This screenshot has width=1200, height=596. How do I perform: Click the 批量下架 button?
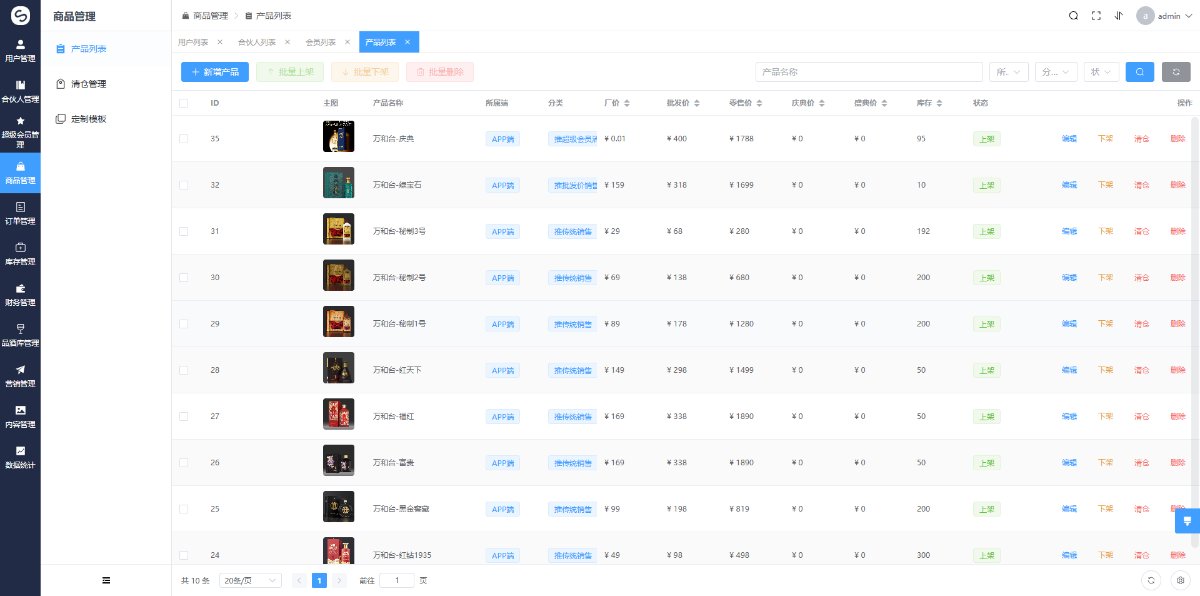pyautogui.click(x=365, y=72)
